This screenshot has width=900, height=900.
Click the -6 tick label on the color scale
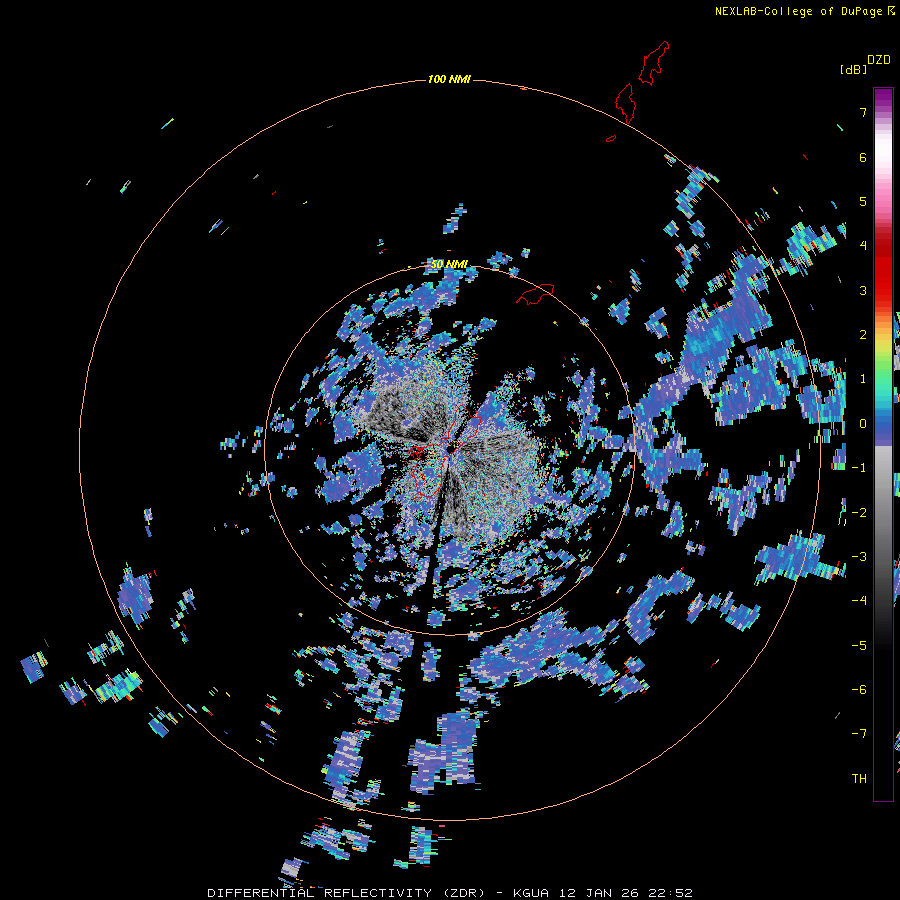pos(859,690)
